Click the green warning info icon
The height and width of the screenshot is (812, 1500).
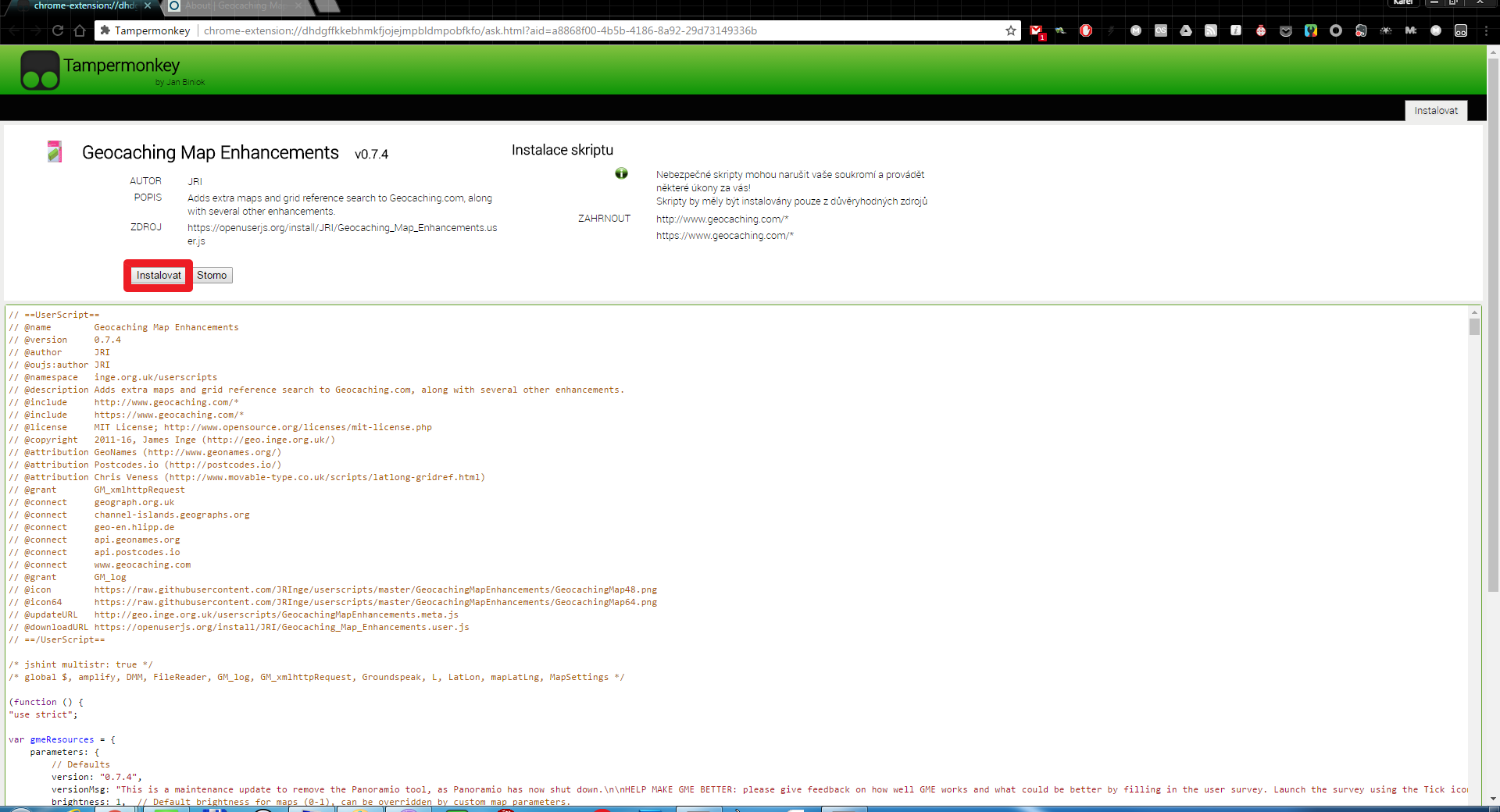click(x=621, y=173)
